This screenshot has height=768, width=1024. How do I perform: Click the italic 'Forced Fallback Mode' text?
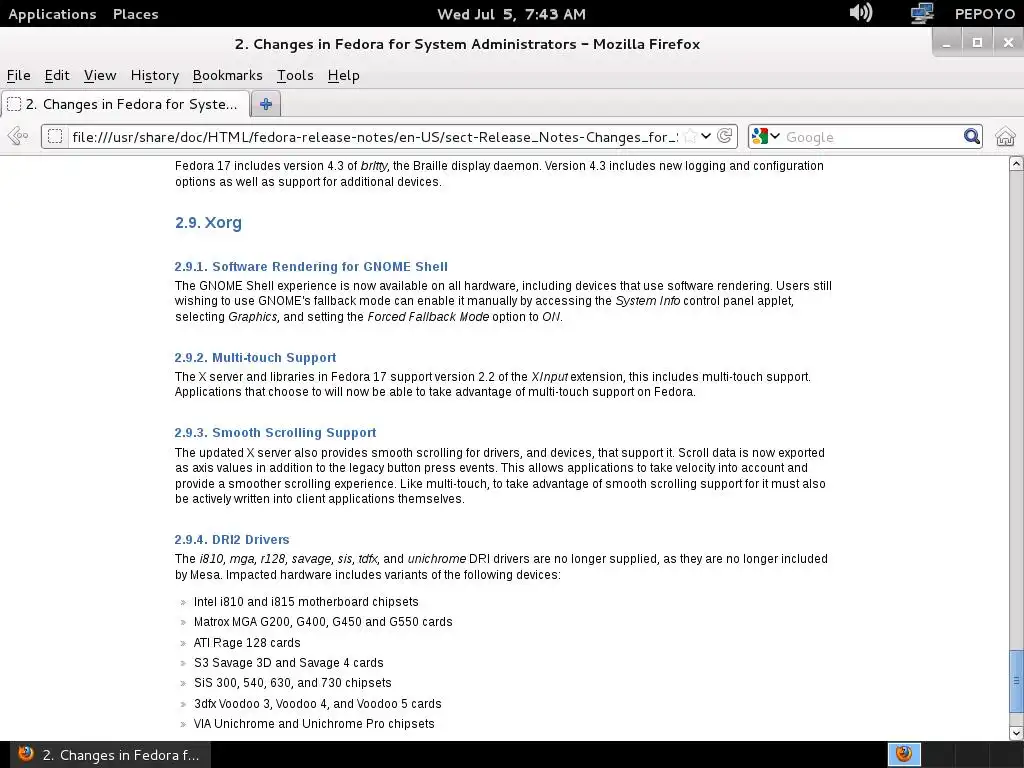click(428, 316)
